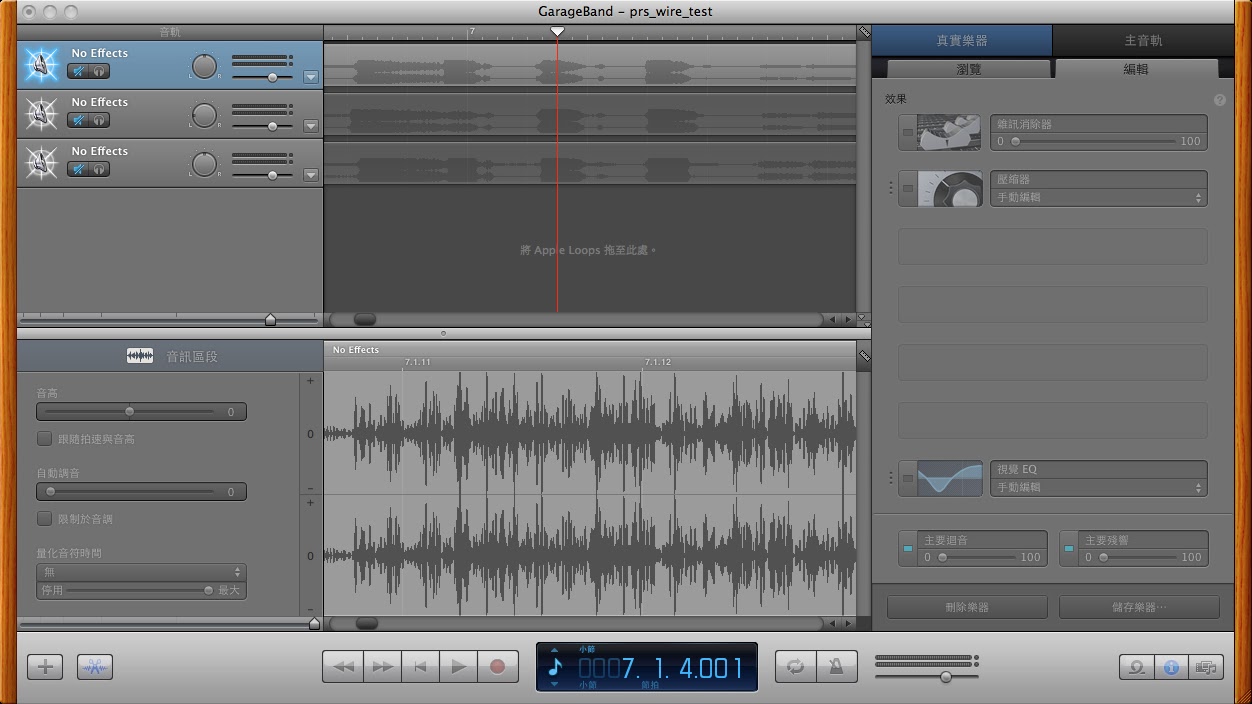Click the rewind transport button

coord(343,667)
